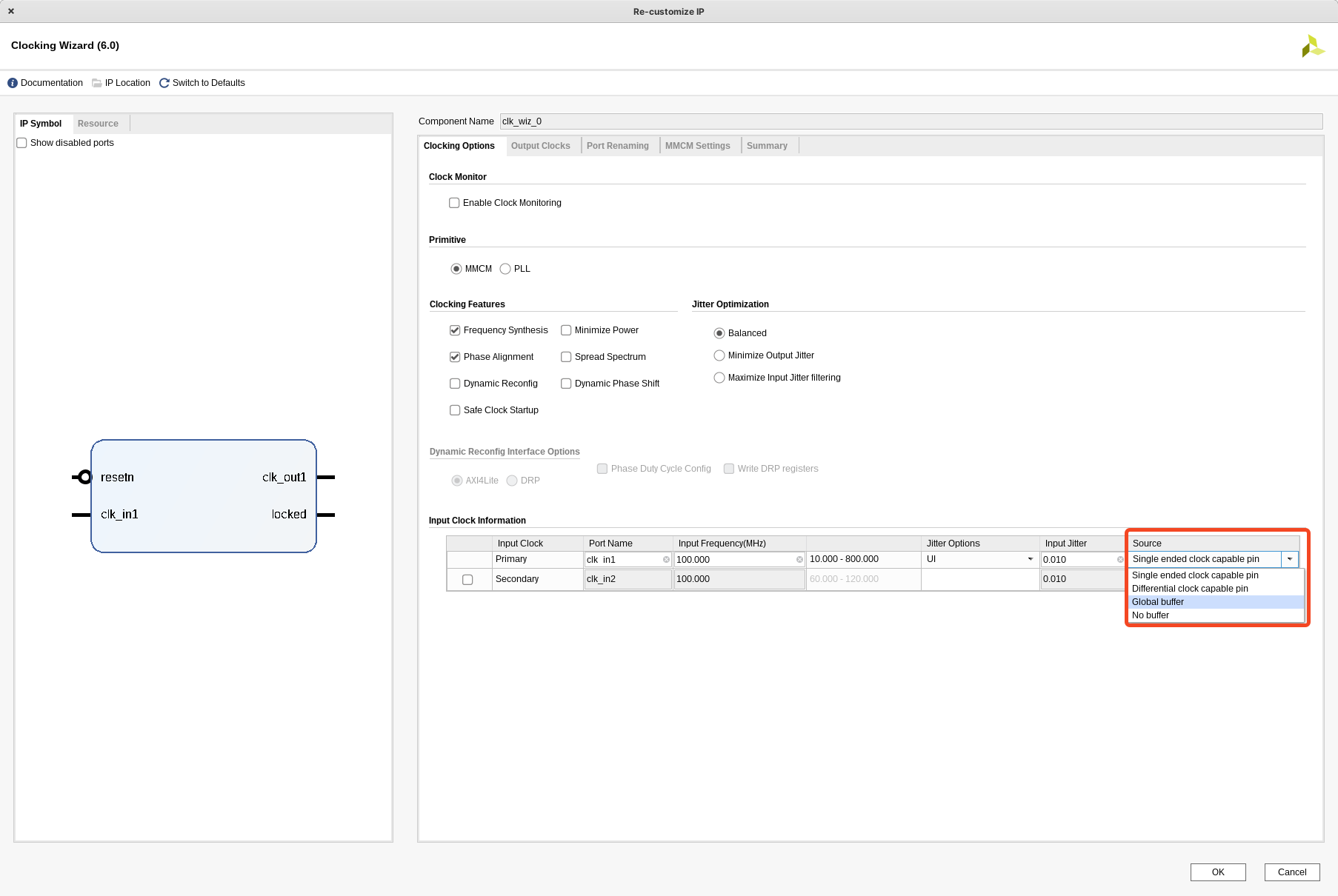The width and height of the screenshot is (1338, 896).
Task: Clear the Primary input frequency field icon
Action: coord(799,560)
